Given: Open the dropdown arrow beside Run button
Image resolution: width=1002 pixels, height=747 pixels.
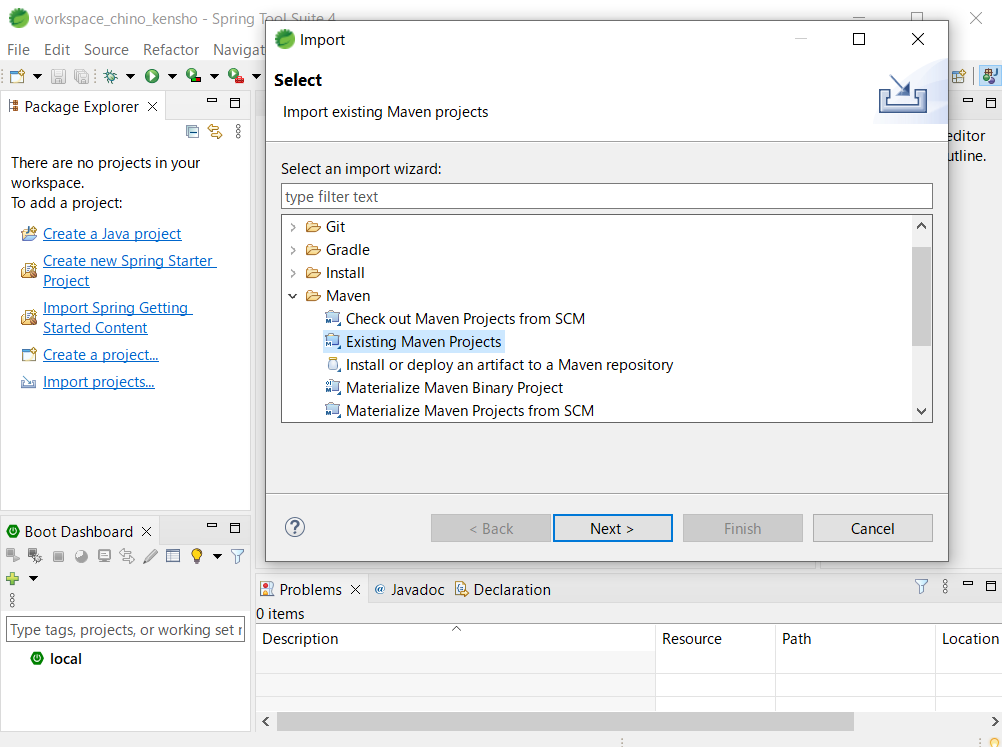Looking at the screenshot, I should 172,76.
